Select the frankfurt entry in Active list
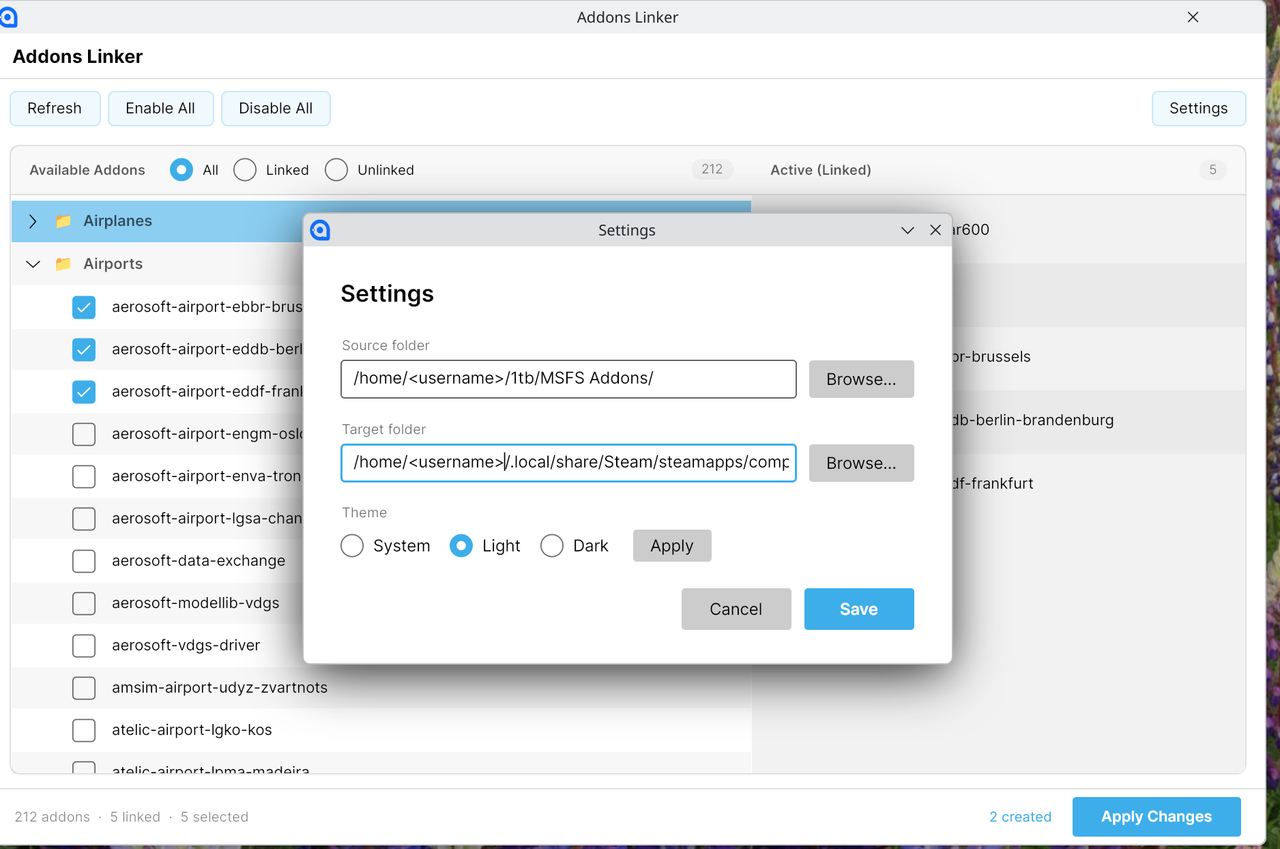The width and height of the screenshot is (1280, 849). tap(993, 483)
